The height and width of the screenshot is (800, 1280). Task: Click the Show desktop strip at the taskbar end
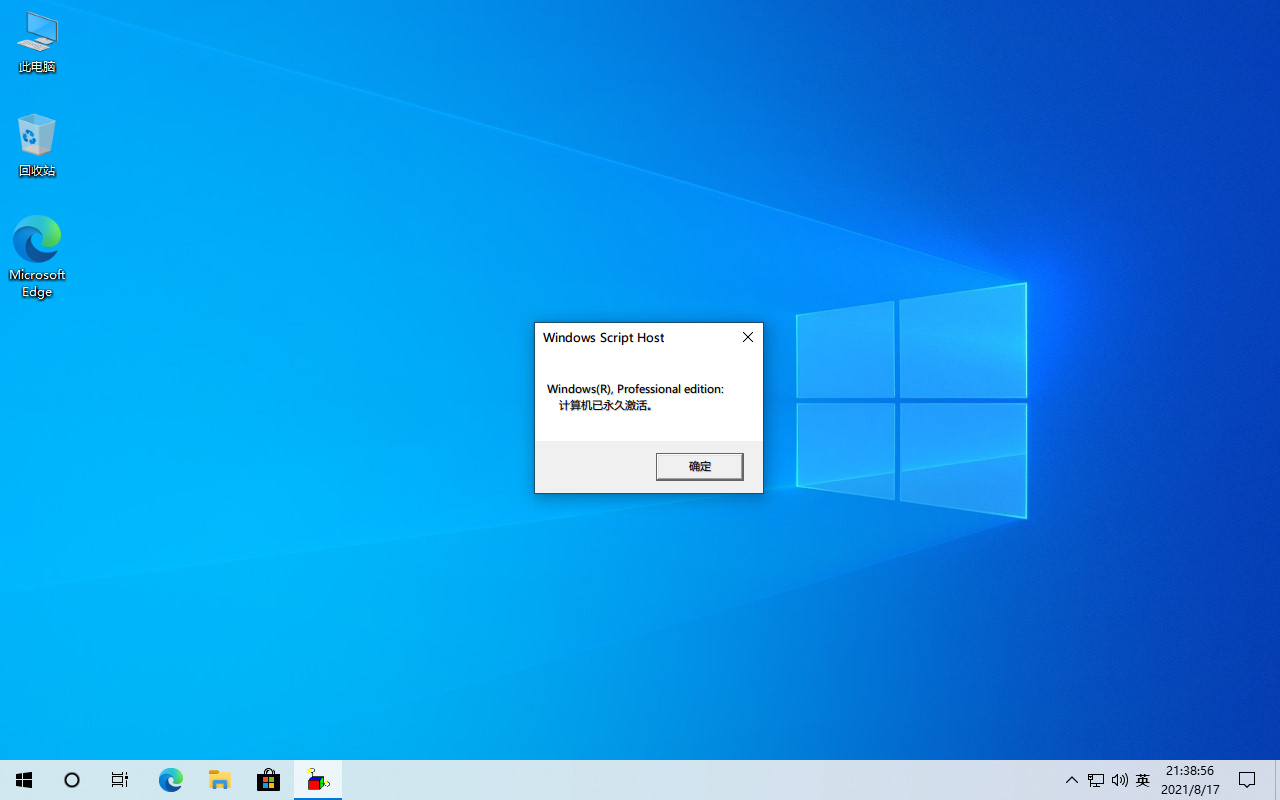coord(1277,780)
